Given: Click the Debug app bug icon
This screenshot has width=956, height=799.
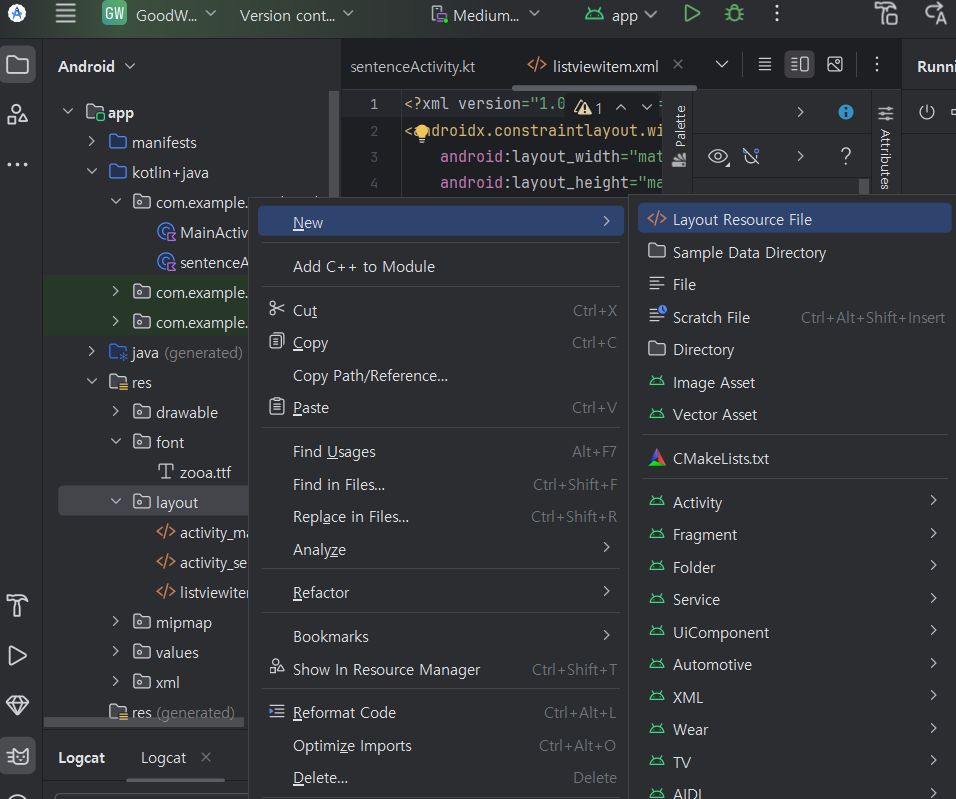Looking at the screenshot, I should pyautogui.click(x=734, y=13).
